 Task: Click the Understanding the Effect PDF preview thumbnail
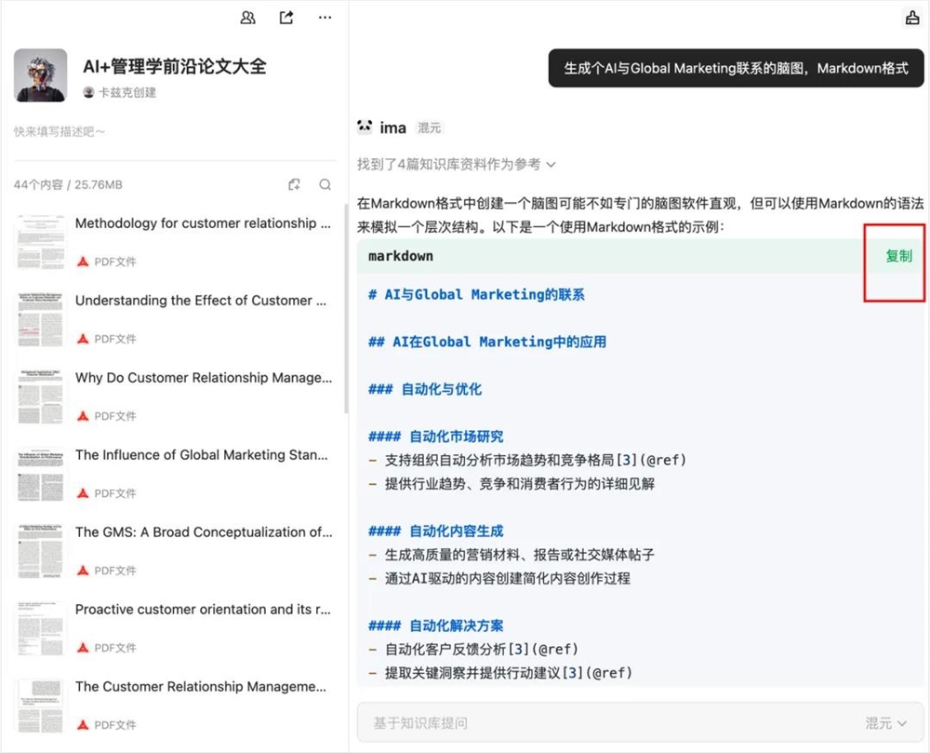[x=38, y=319]
